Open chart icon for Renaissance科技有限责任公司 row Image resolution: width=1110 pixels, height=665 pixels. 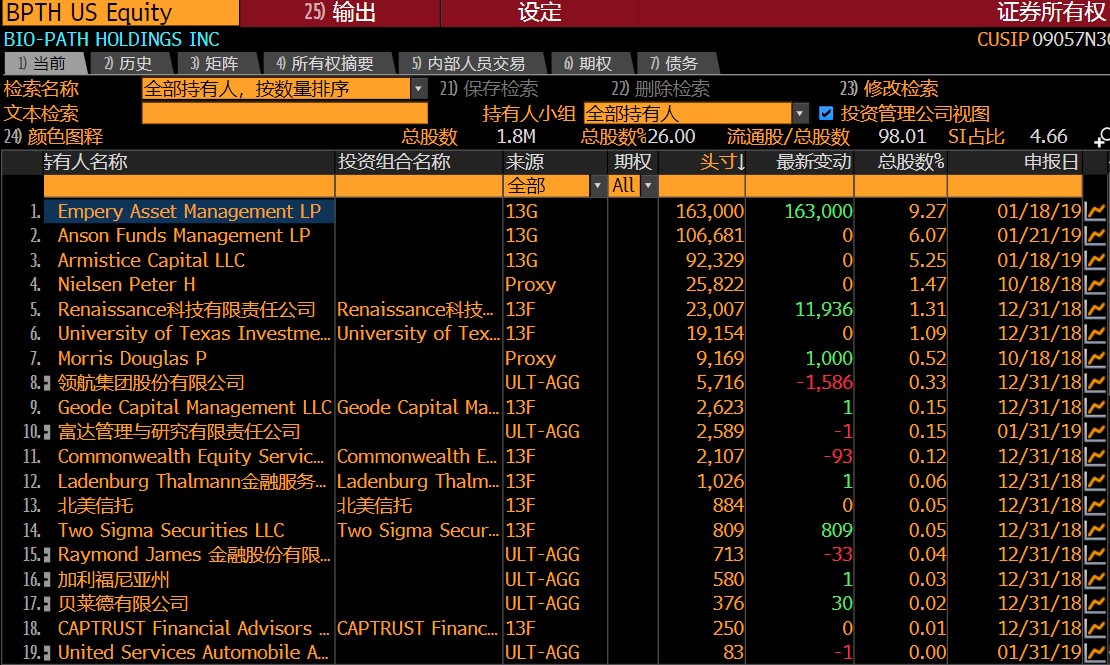point(1095,309)
